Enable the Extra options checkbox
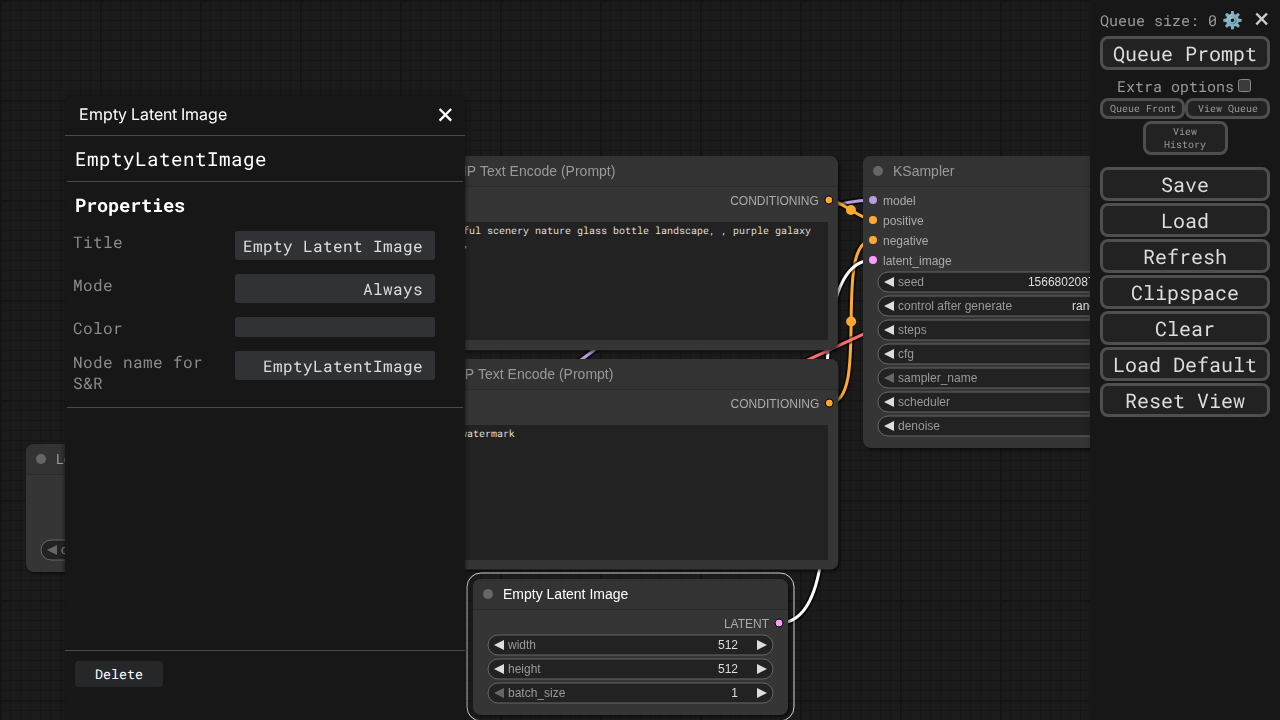 1244,86
